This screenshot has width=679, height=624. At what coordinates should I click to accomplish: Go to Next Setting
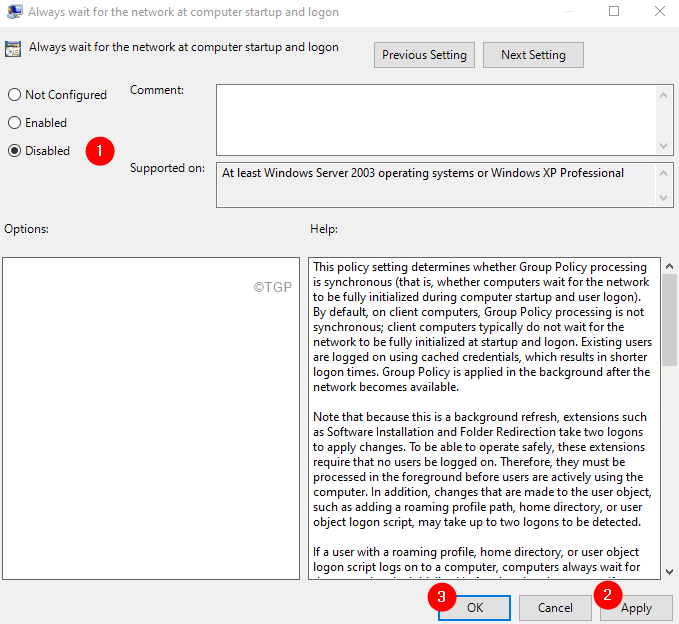(533, 55)
